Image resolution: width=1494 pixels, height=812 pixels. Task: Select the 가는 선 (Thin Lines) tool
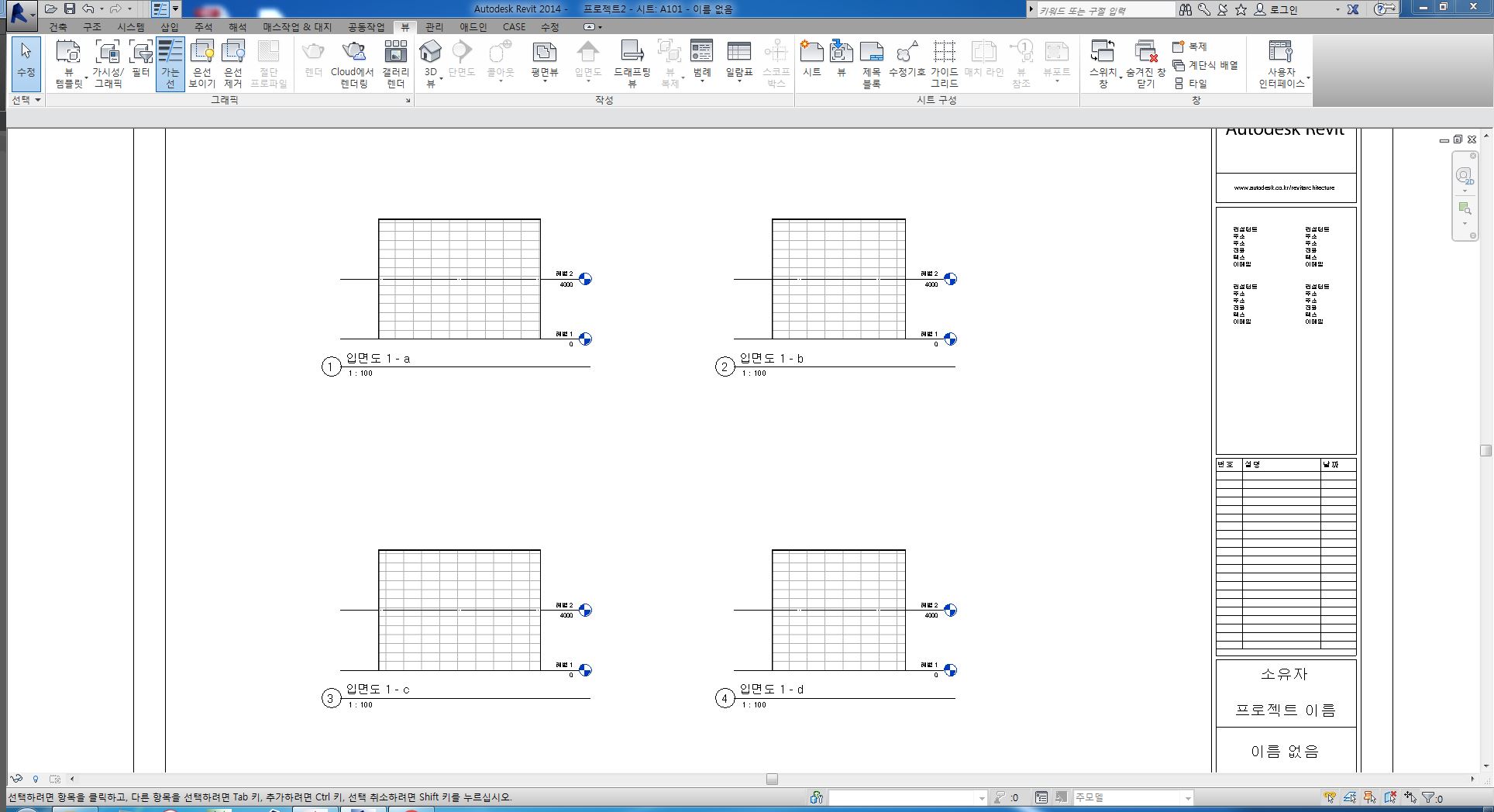[170, 62]
